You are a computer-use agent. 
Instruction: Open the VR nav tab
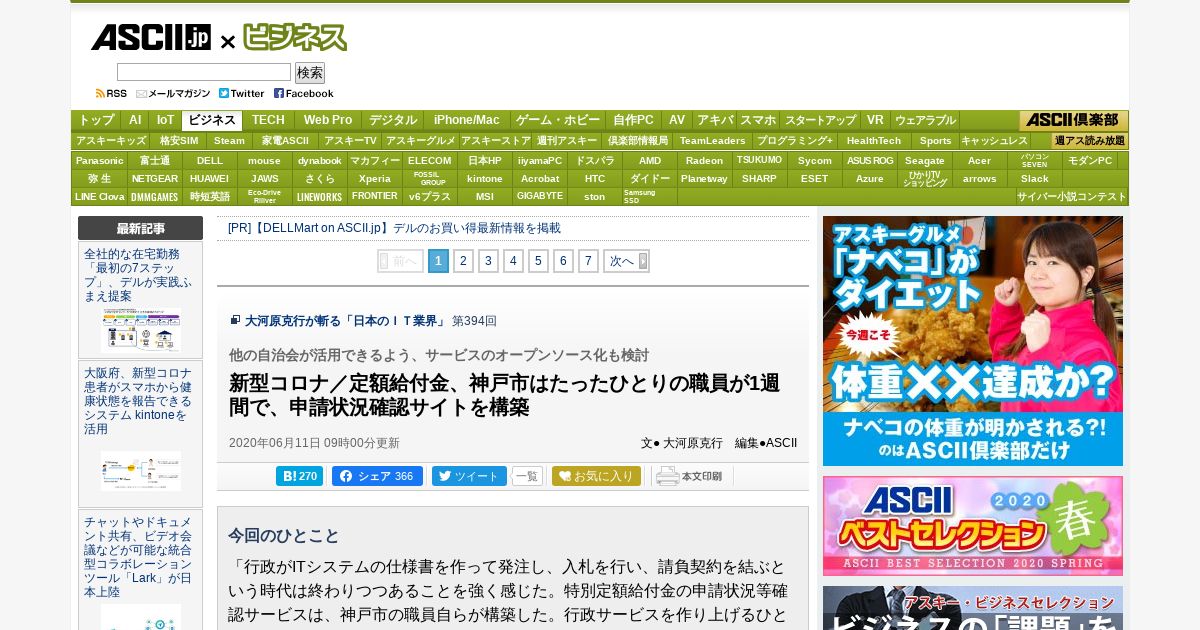875,120
